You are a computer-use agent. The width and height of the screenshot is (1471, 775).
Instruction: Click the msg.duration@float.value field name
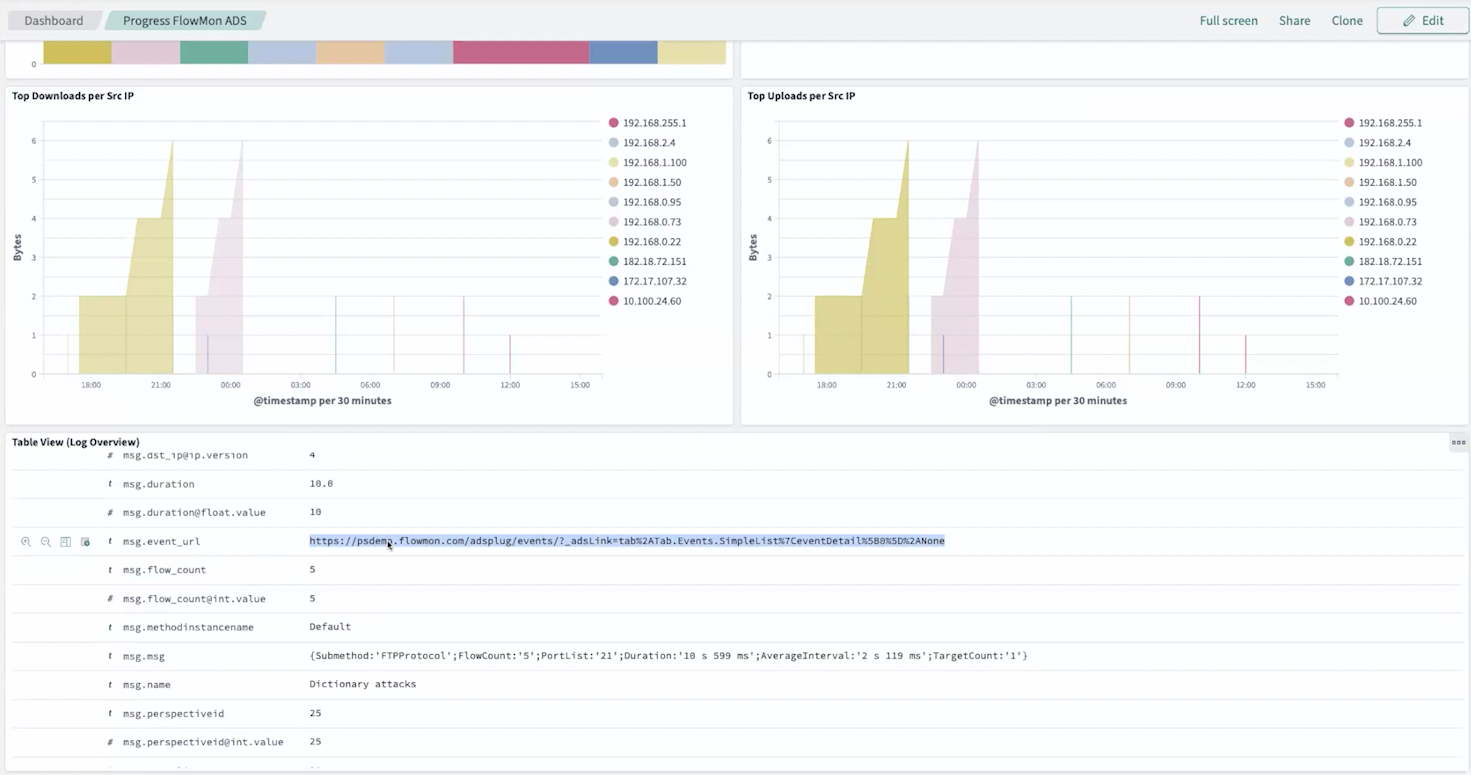pyautogui.click(x=194, y=513)
